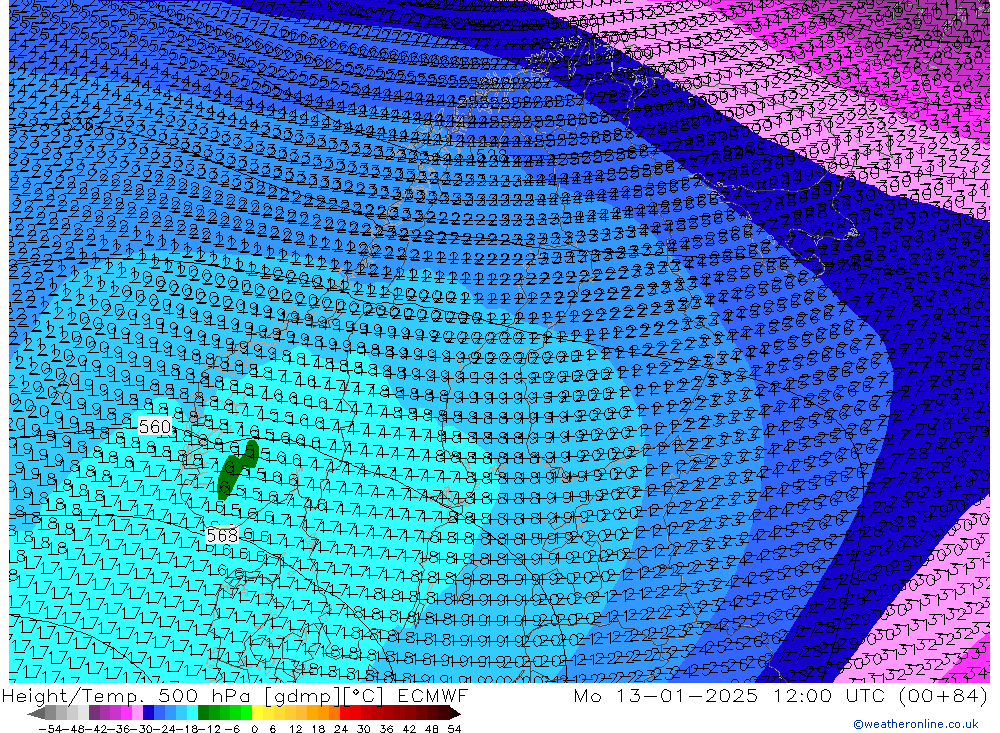Select the Height/Temp. 500 hPa title text

(x=128, y=695)
